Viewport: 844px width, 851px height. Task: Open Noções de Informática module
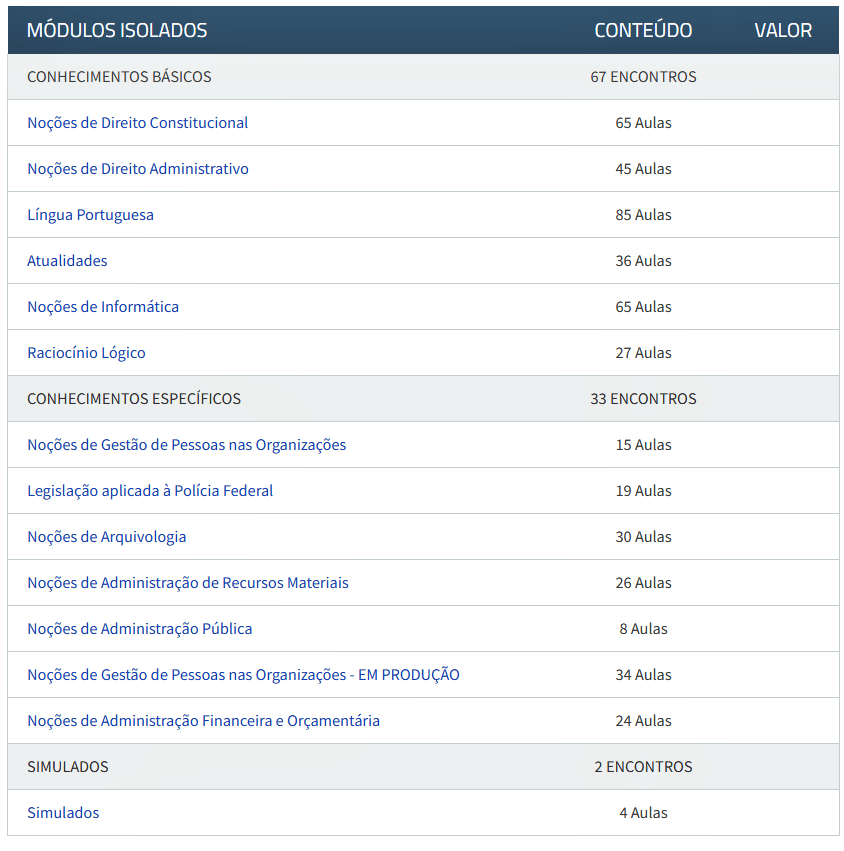point(103,307)
